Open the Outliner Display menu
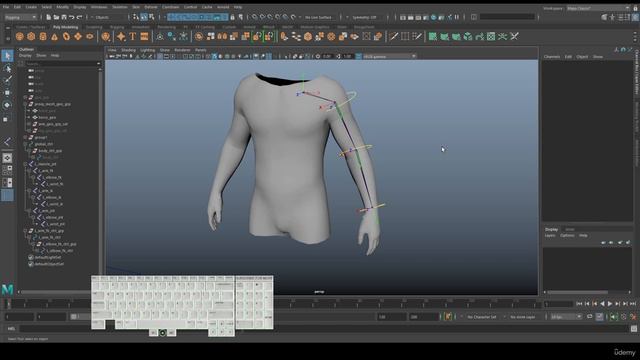Screen dimensions: 640x360 (25, 56)
